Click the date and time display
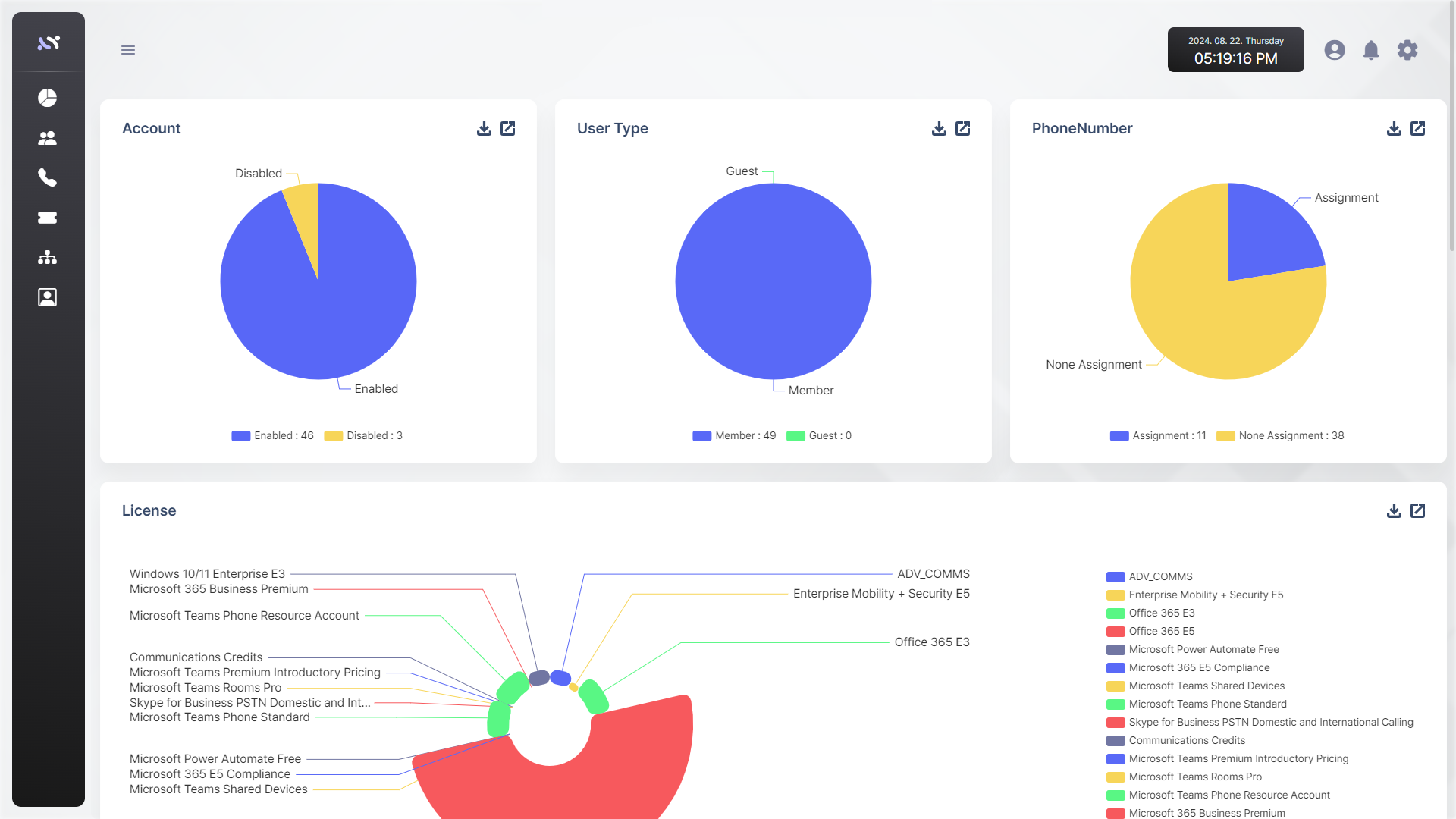This screenshot has height=819, width=1456. click(1236, 50)
